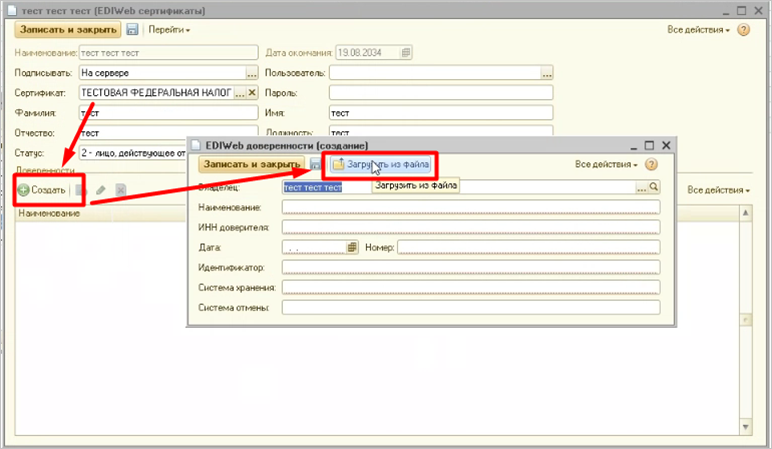This screenshot has width=772, height=449.
Task: Clear the Сертификат field with X
Action: point(252,93)
